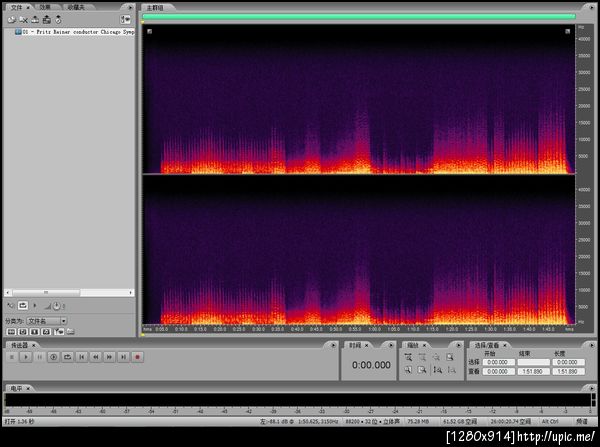Adjust the preview volume knob
600x447 pixels.
(x=56, y=306)
